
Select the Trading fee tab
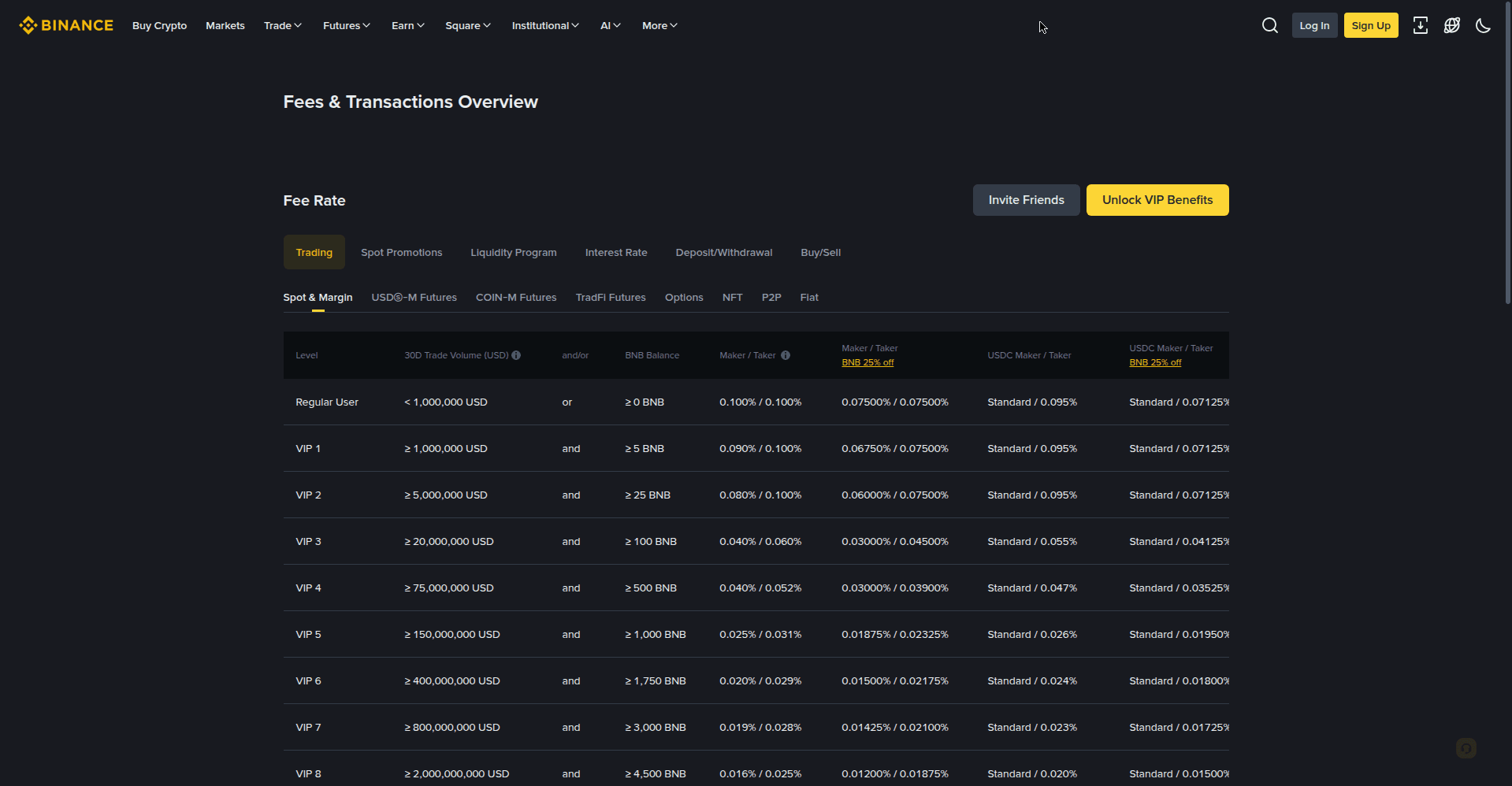tap(314, 252)
